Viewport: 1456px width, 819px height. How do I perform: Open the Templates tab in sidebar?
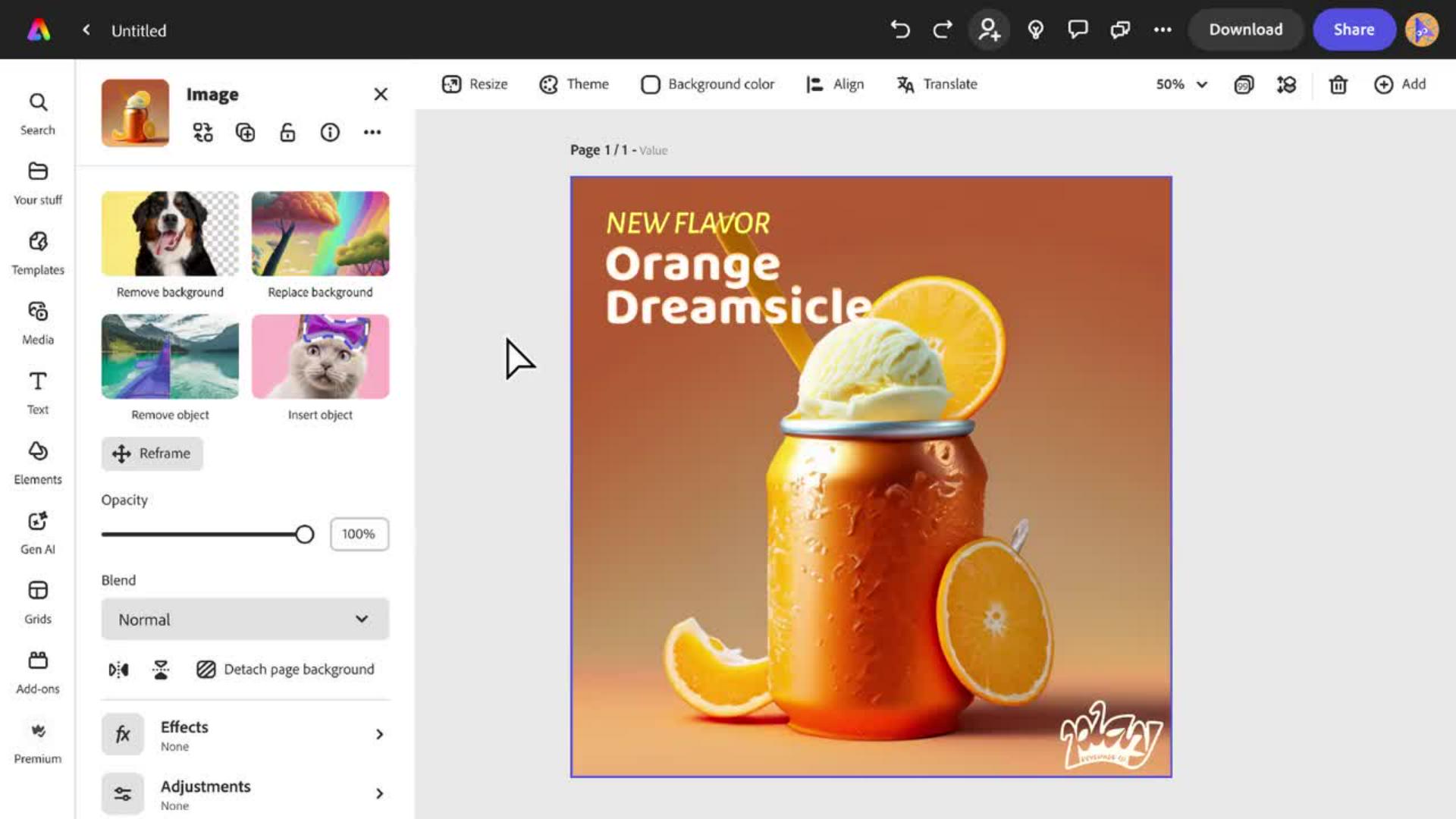[37, 253]
